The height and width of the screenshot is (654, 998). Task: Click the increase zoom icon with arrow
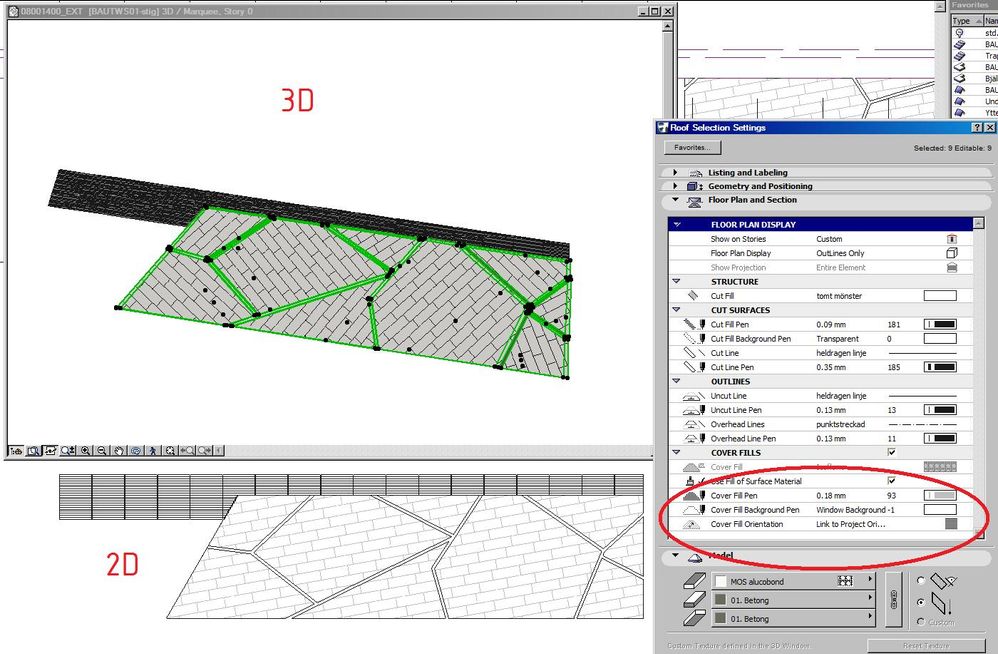[67, 450]
